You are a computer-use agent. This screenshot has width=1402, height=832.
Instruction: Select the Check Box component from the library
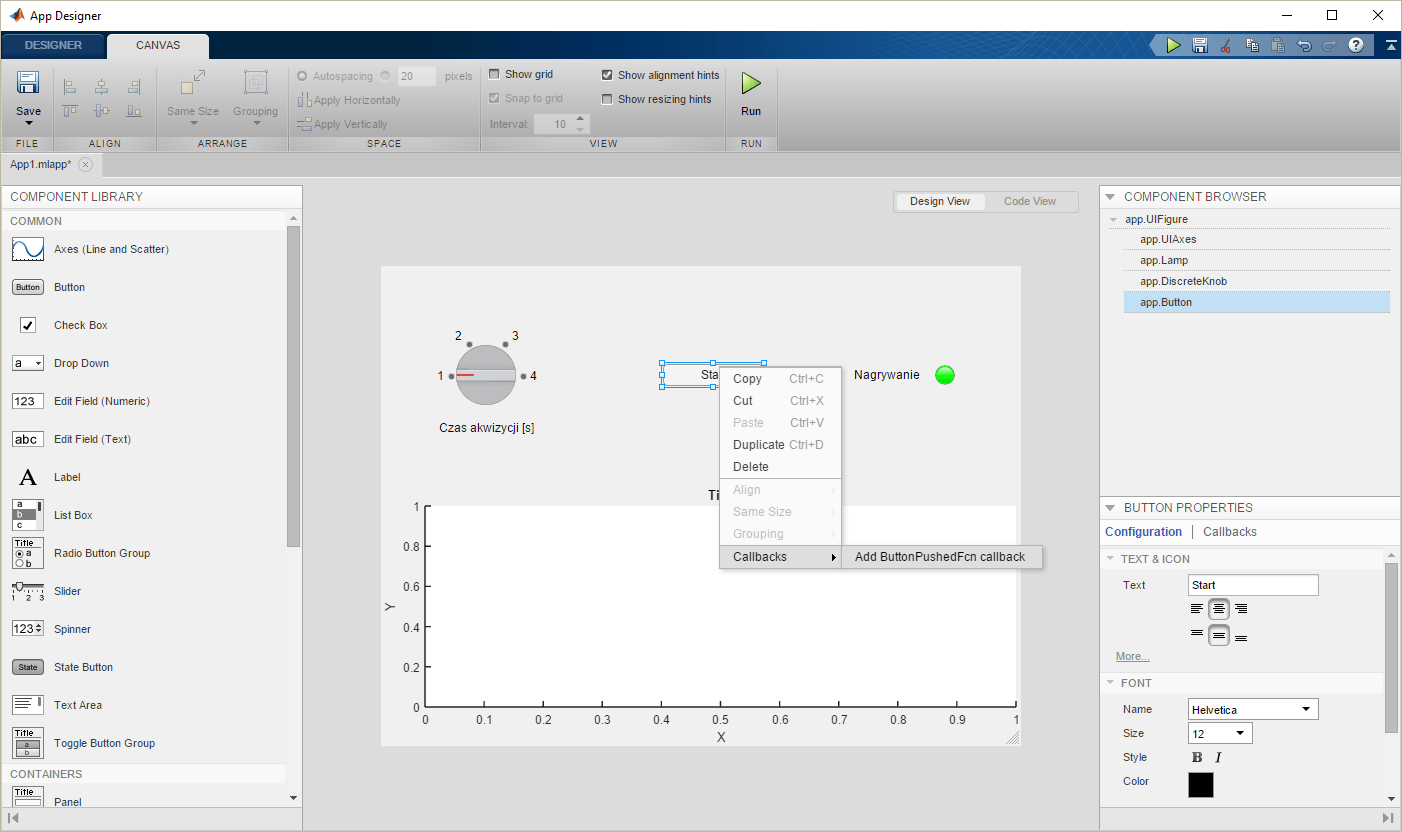coord(80,324)
